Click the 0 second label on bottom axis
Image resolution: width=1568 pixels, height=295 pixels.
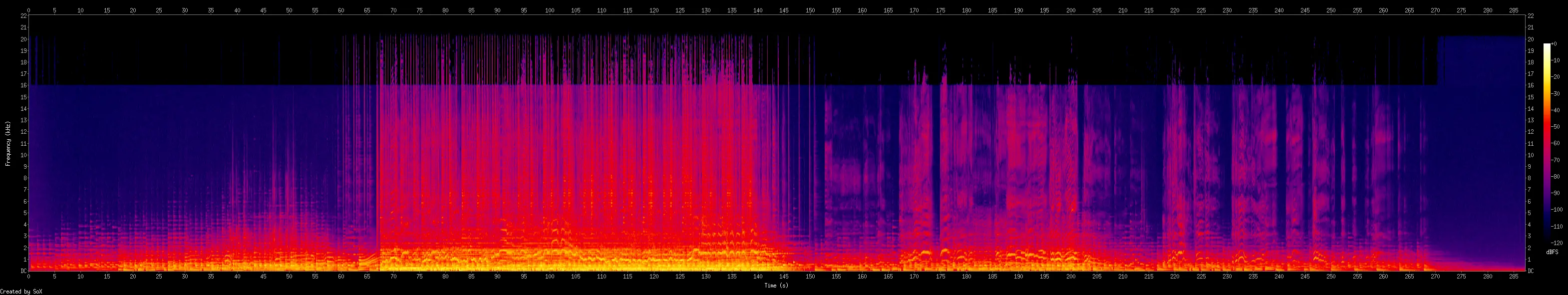click(x=28, y=276)
